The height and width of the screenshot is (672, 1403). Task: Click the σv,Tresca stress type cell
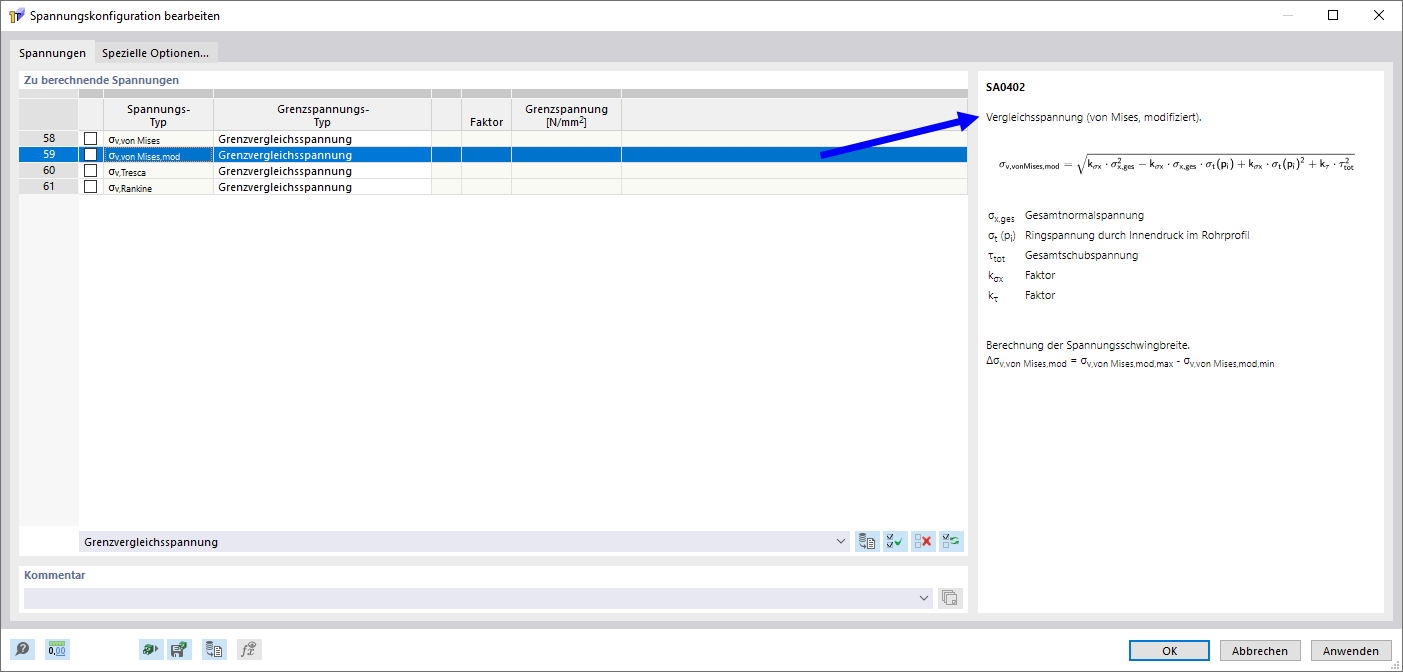coord(158,171)
